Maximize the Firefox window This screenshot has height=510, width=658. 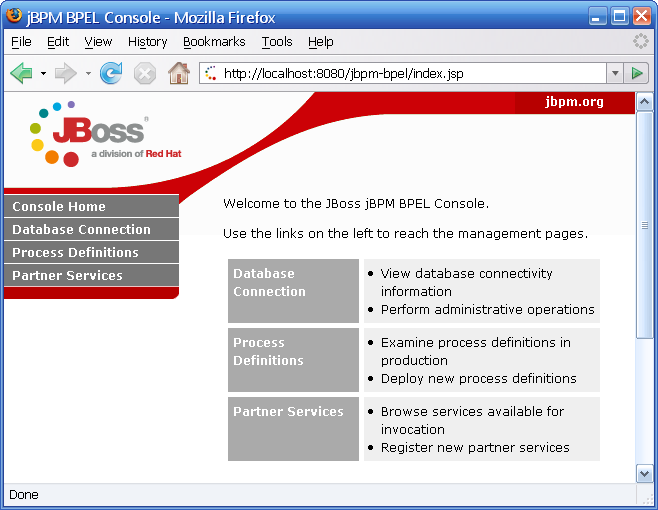click(619, 17)
